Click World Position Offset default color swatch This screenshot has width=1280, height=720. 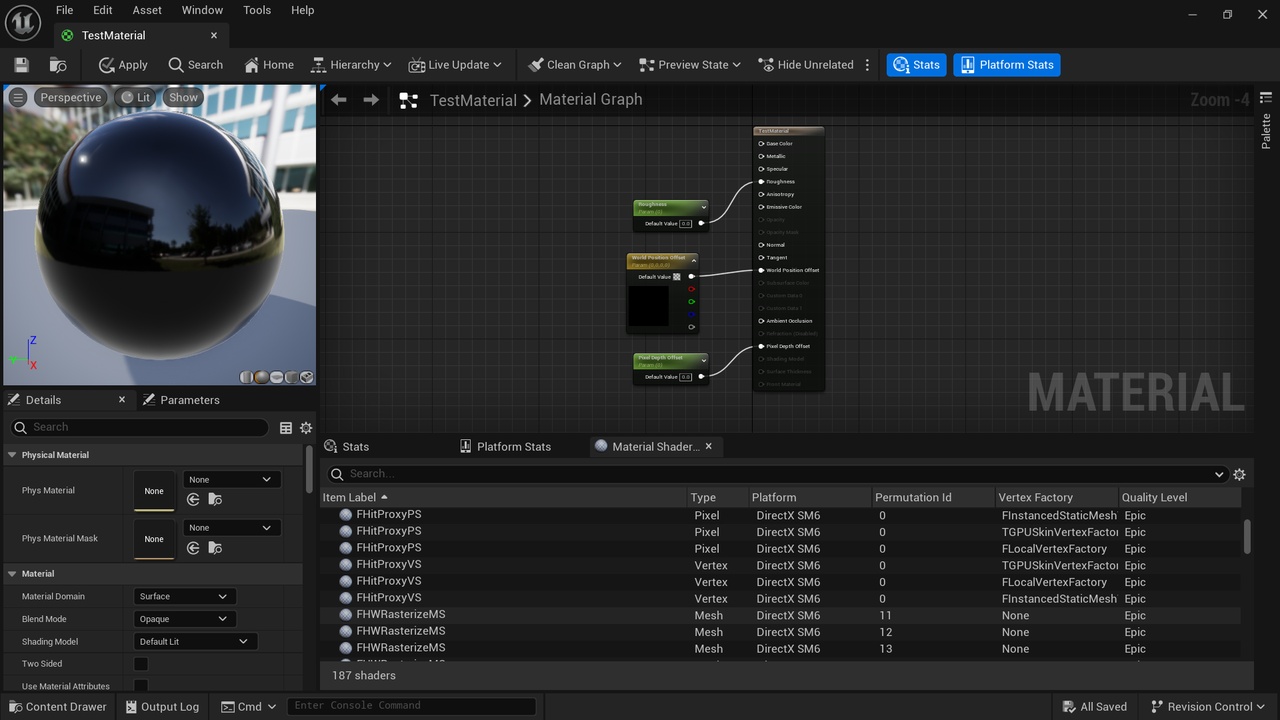point(677,277)
